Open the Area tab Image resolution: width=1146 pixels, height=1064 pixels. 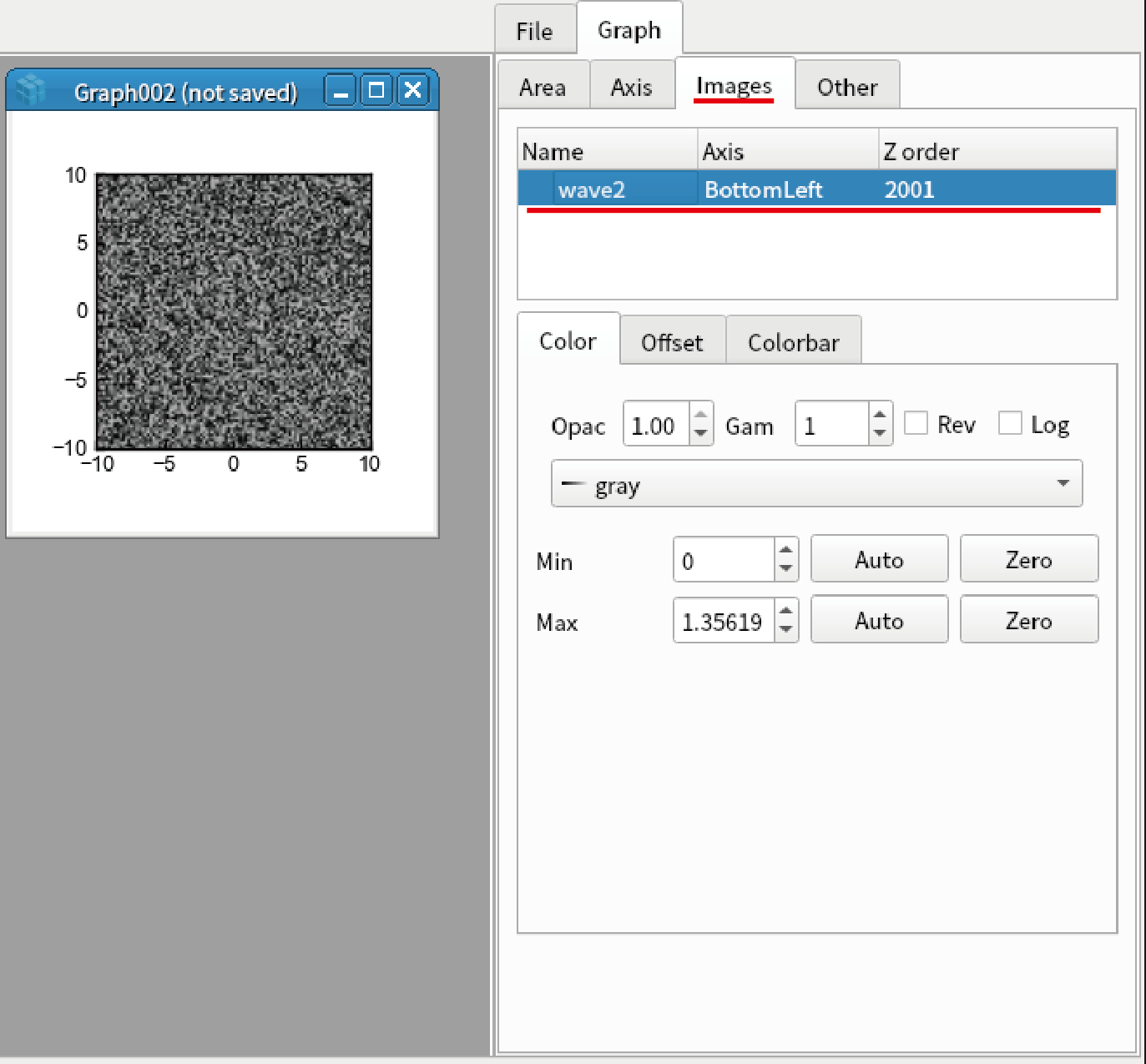(543, 87)
